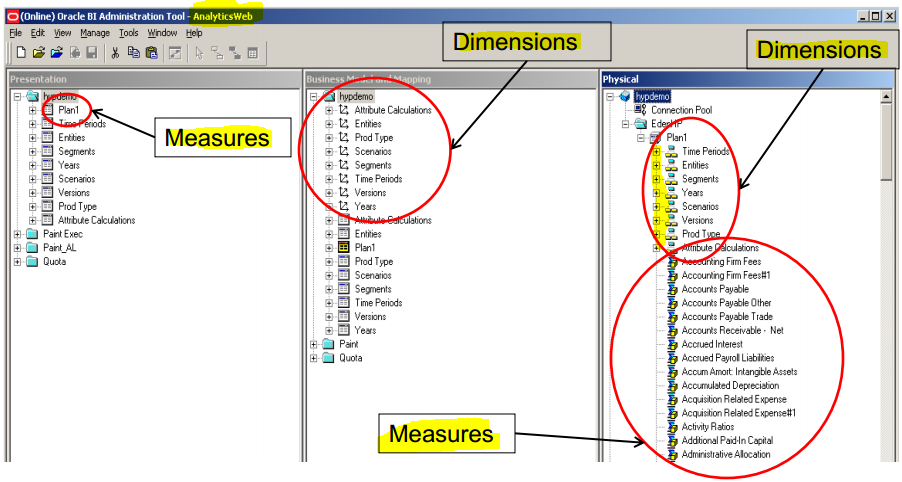Viewport: 902px width, 482px height.
Task: Open the Tools menu
Action: [128, 33]
